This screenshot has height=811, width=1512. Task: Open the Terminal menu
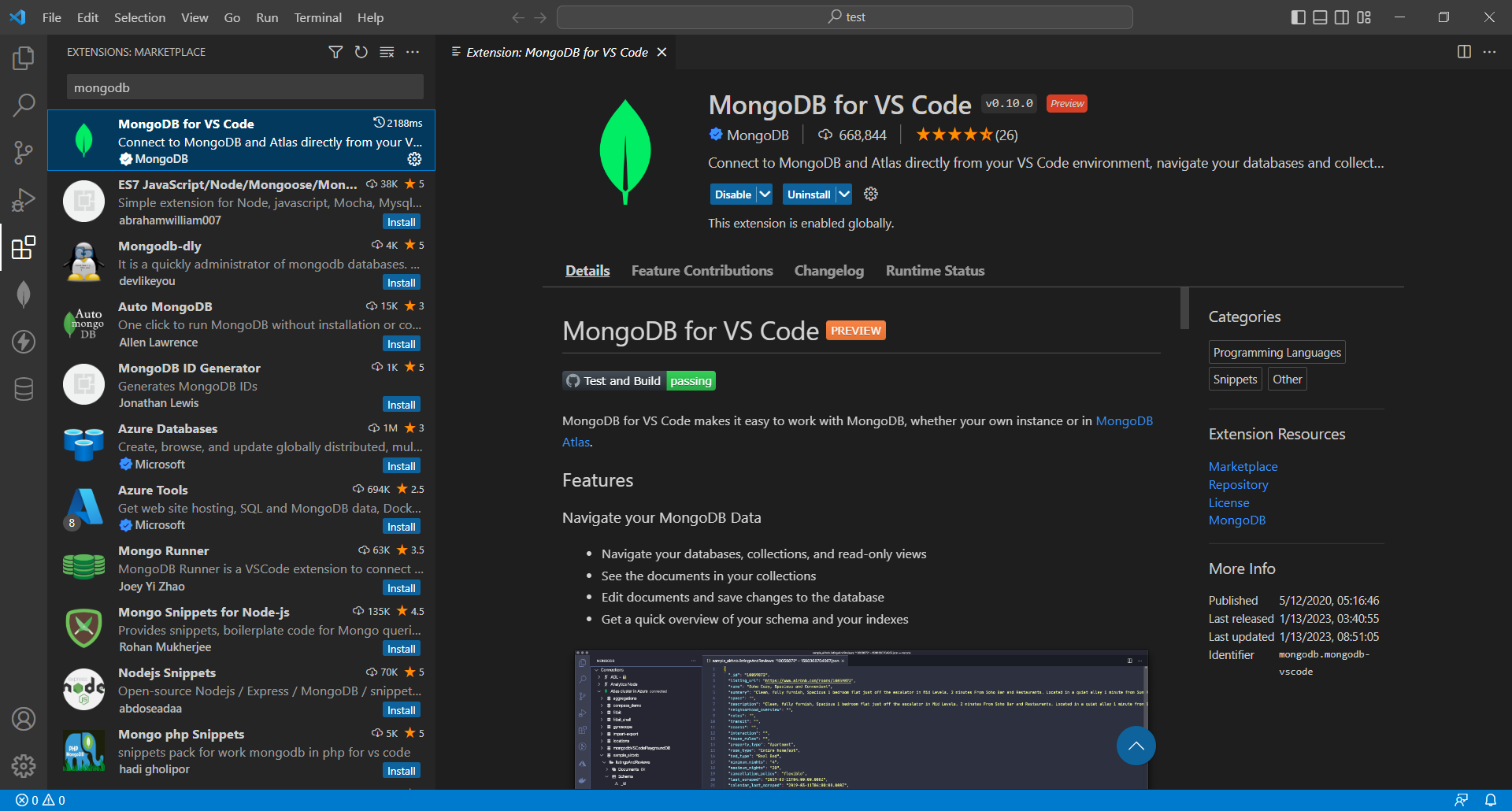click(318, 17)
